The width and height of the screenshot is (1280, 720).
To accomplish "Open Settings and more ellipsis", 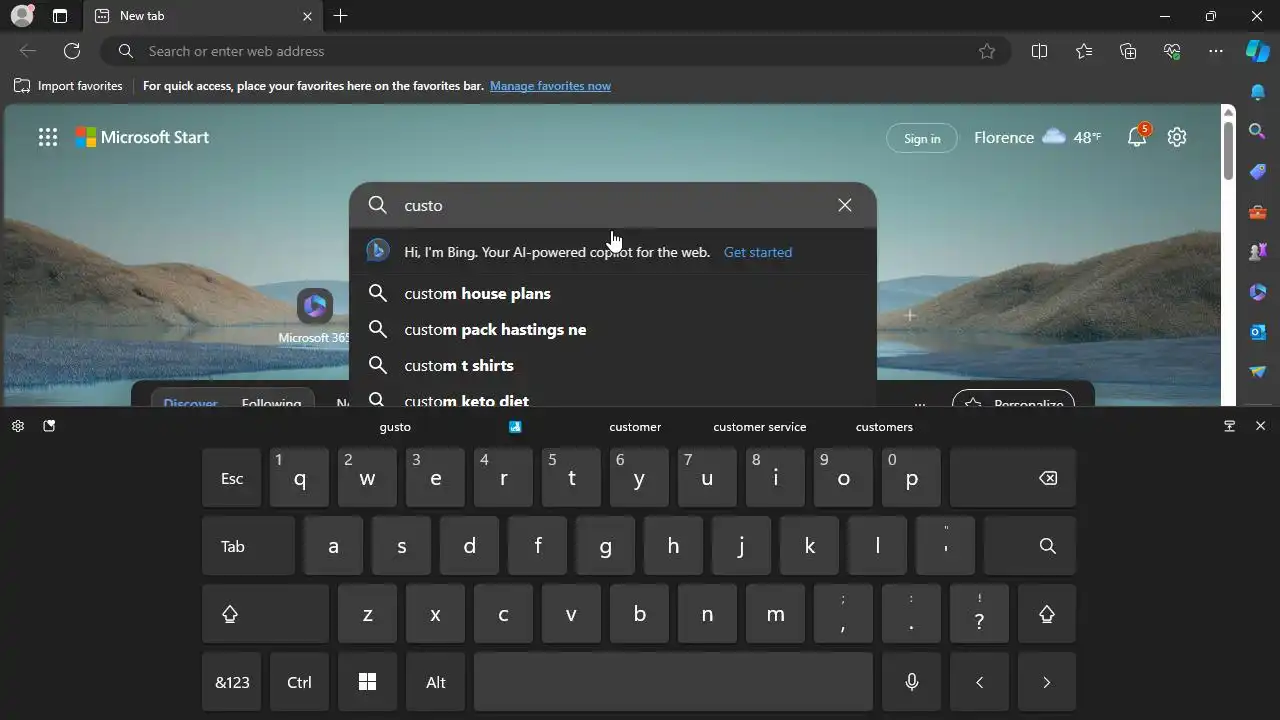I will coord(1216,51).
